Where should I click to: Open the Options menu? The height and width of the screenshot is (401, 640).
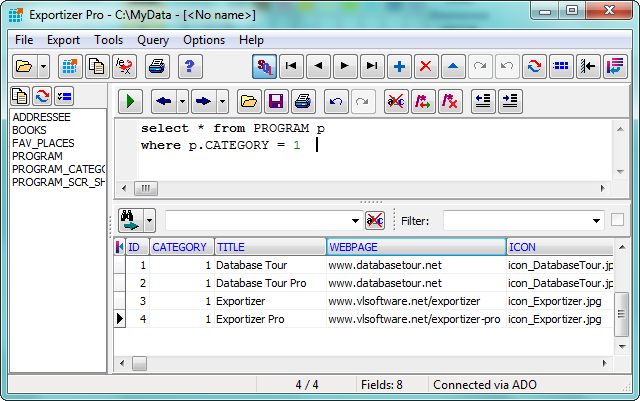click(204, 40)
